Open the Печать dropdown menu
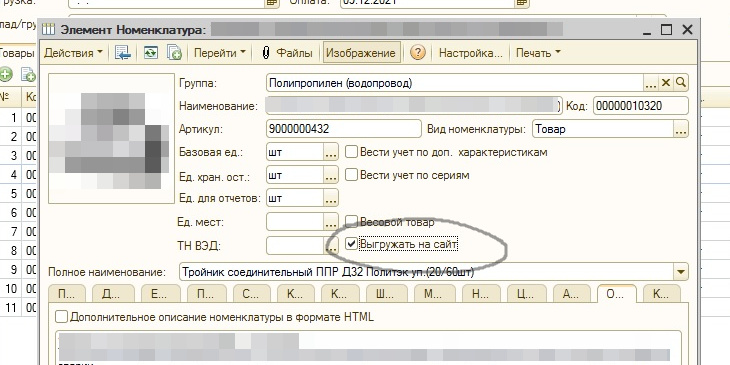The image size is (730, 365). tap(538, 53)
